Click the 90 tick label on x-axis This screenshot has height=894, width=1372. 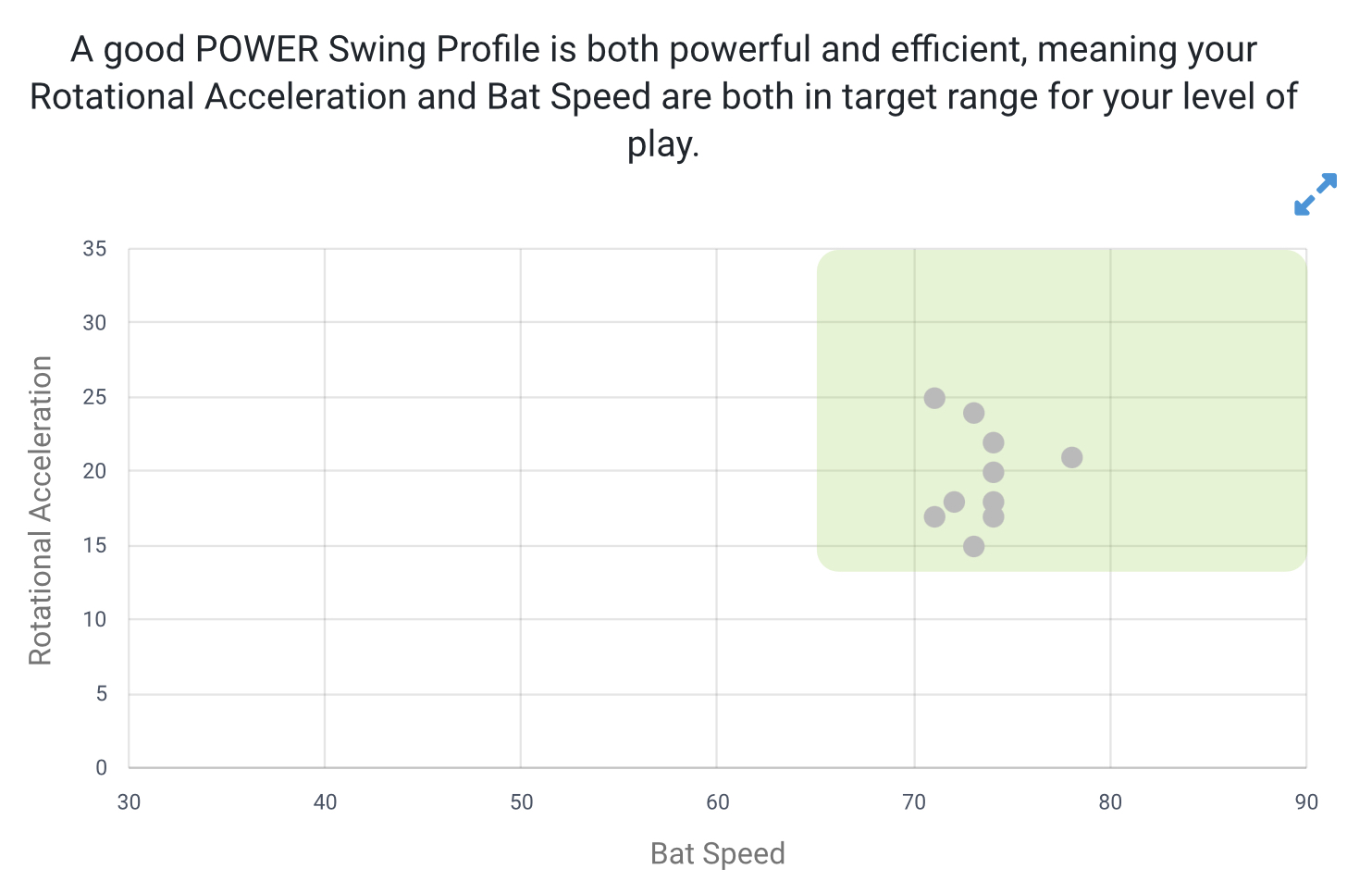coord(1306,802)
